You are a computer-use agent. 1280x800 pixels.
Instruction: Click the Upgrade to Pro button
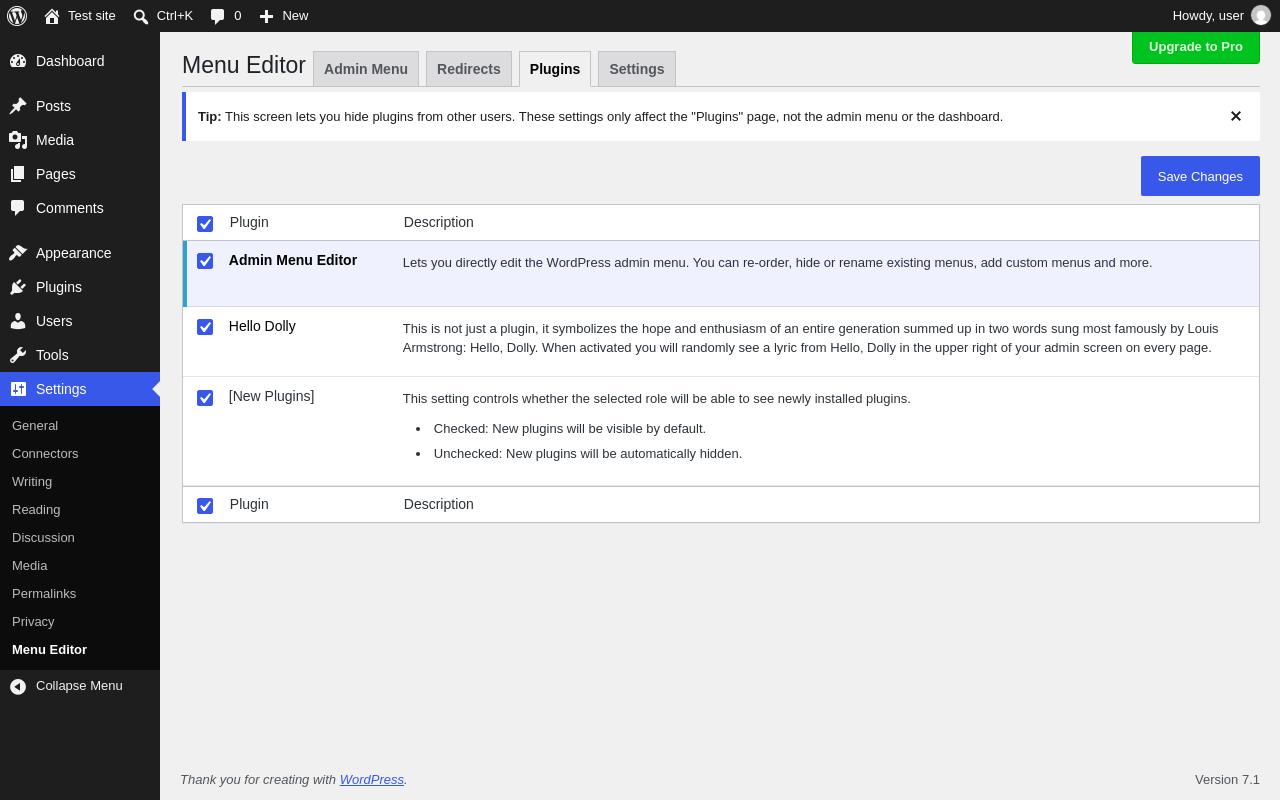pos(1196,47)
